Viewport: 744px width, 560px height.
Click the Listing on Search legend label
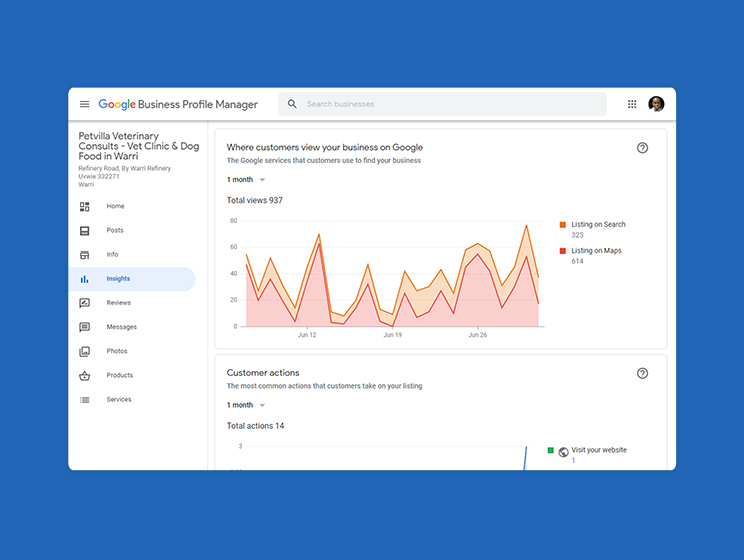pos(598,224)
